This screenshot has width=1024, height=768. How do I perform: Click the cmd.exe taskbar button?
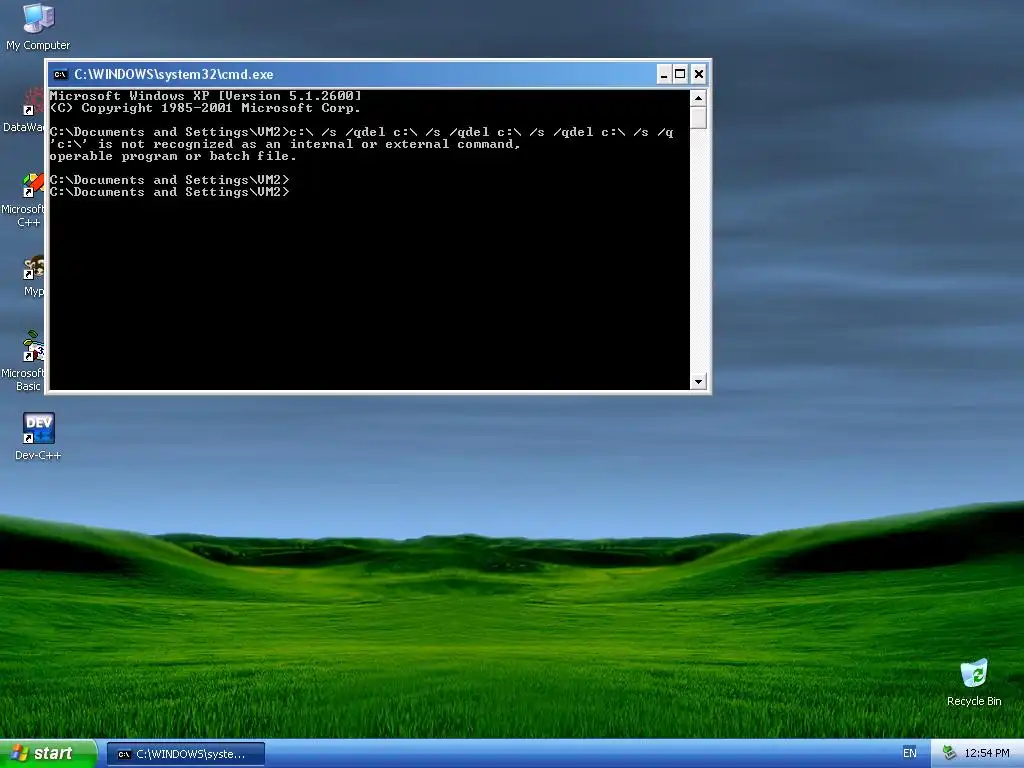185,754
